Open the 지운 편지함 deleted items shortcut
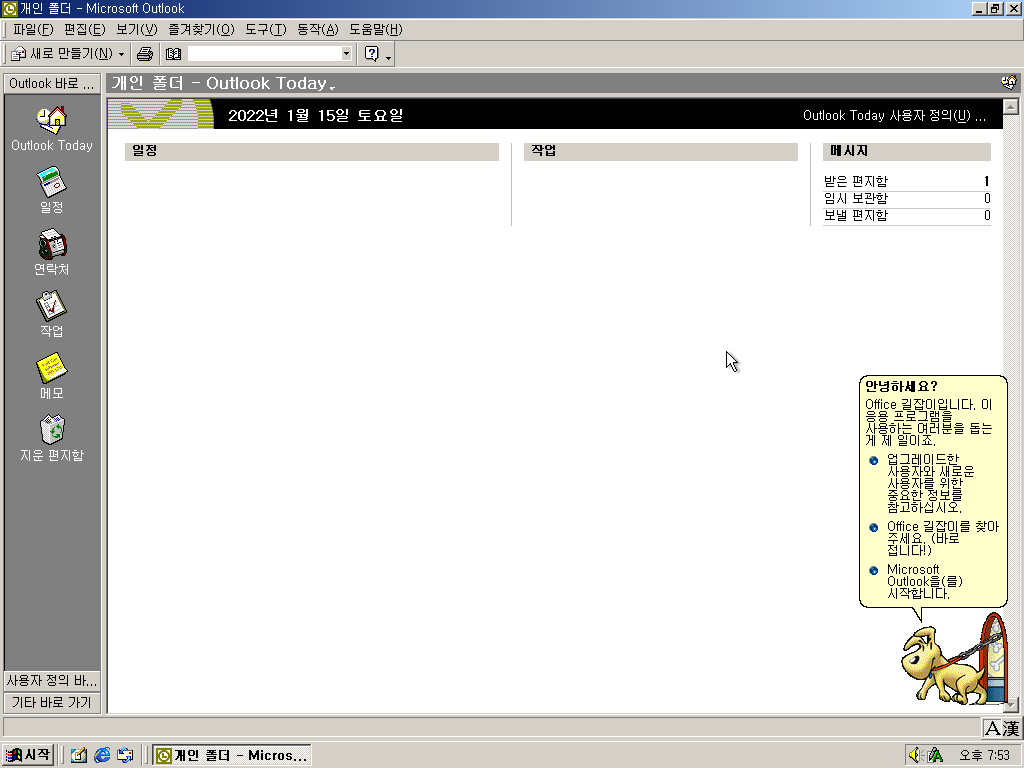This screenshot has width=1024, height=768. pyautogui.click(x=52, y=438)
